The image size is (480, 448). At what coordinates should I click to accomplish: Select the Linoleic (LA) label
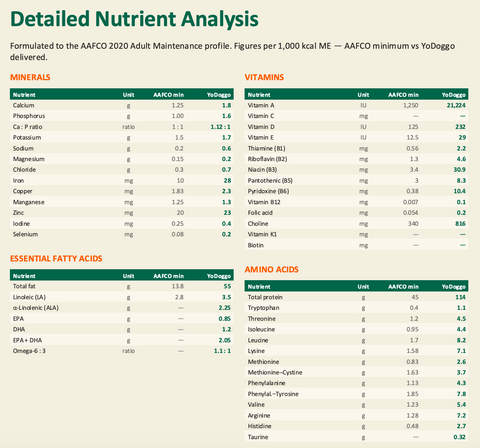(29, 297)
